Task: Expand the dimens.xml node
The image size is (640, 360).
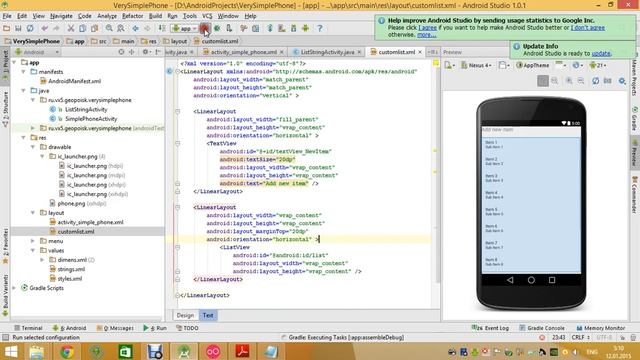Action: 42,260
